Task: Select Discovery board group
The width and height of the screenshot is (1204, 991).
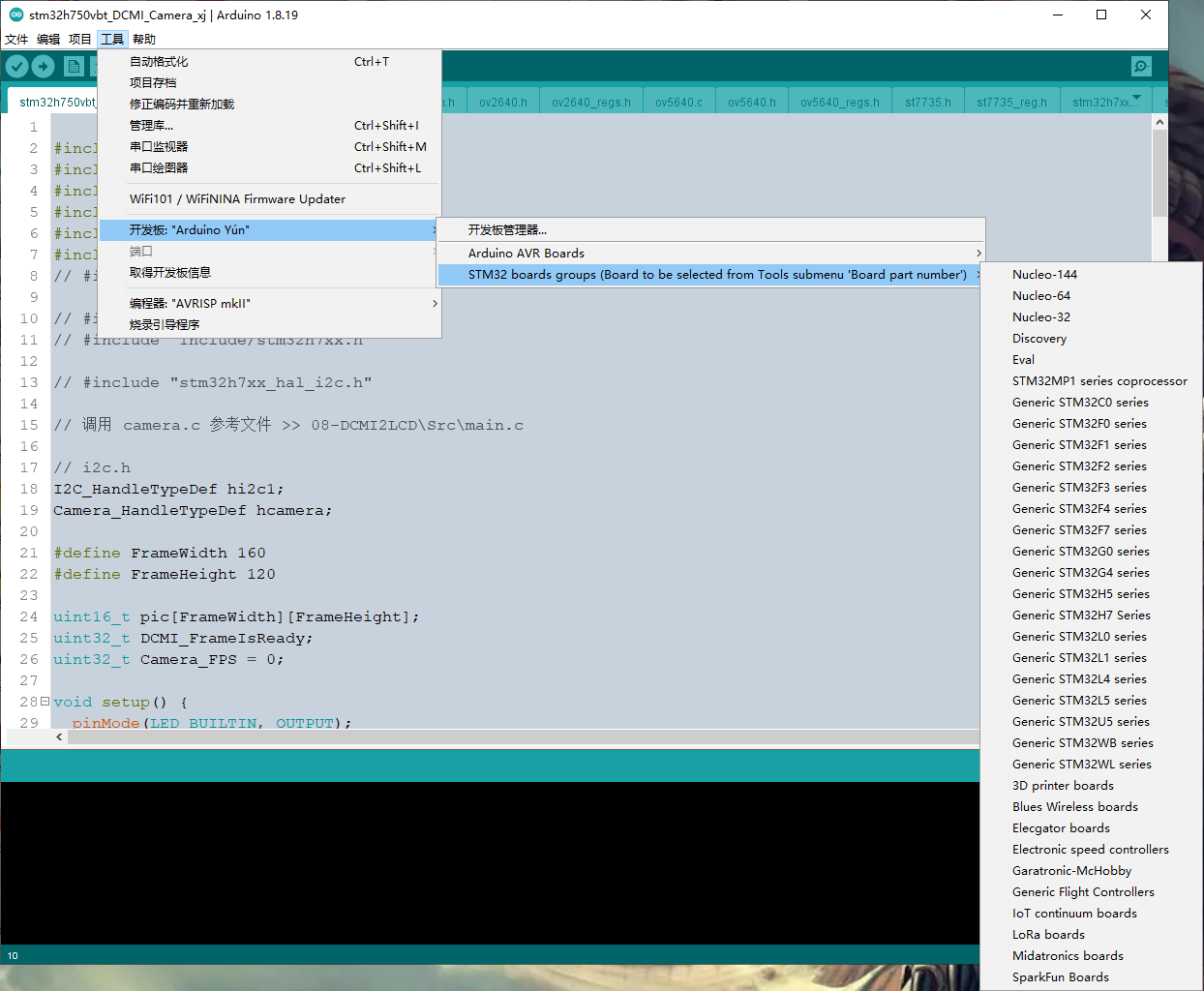Action: point(1038,338)
